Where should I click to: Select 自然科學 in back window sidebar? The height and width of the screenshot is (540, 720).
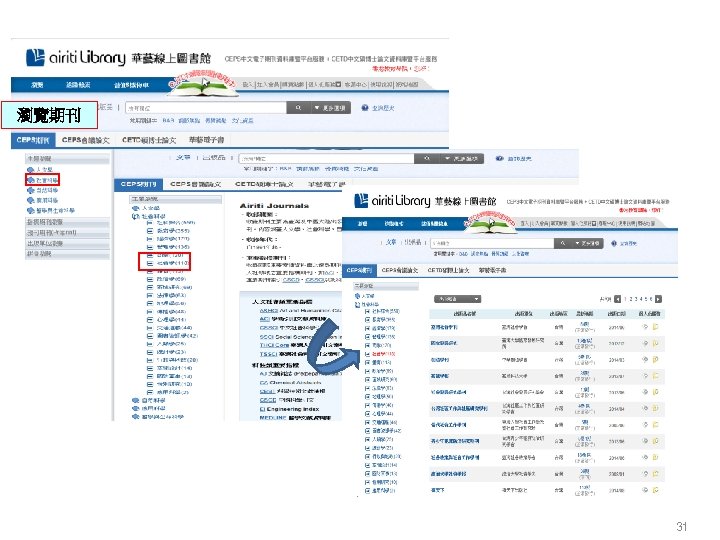coord(47,190)
